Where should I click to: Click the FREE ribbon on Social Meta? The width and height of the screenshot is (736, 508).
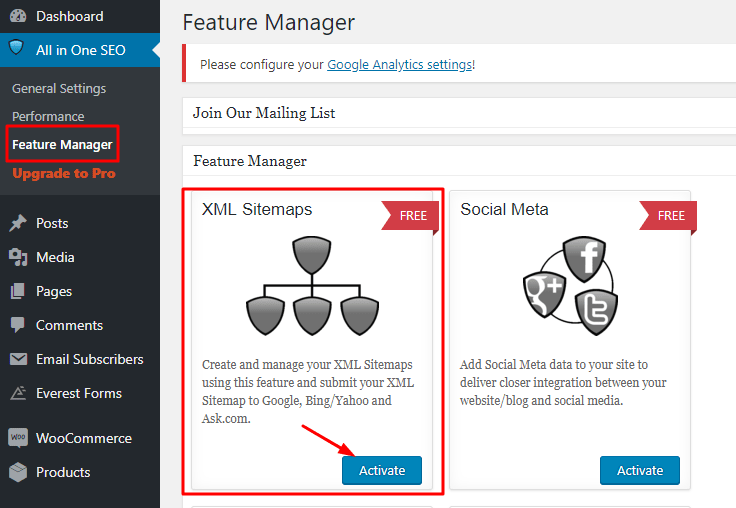[x=668, y=216]
